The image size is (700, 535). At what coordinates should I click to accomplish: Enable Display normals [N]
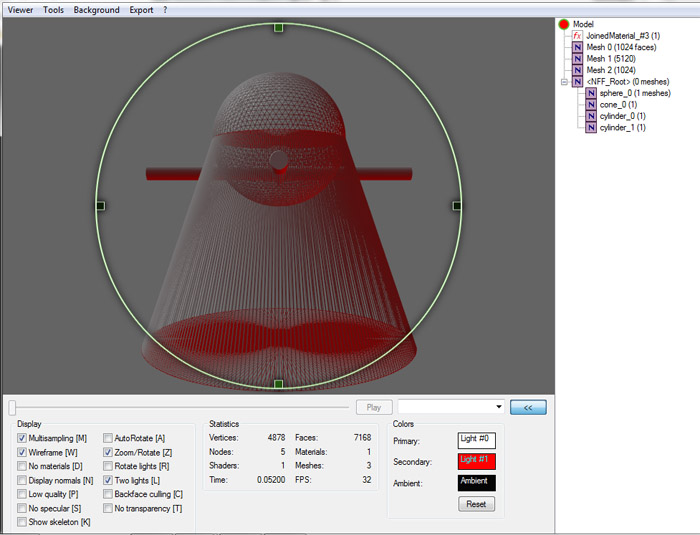pyautogui.click(x=21, y=481)
